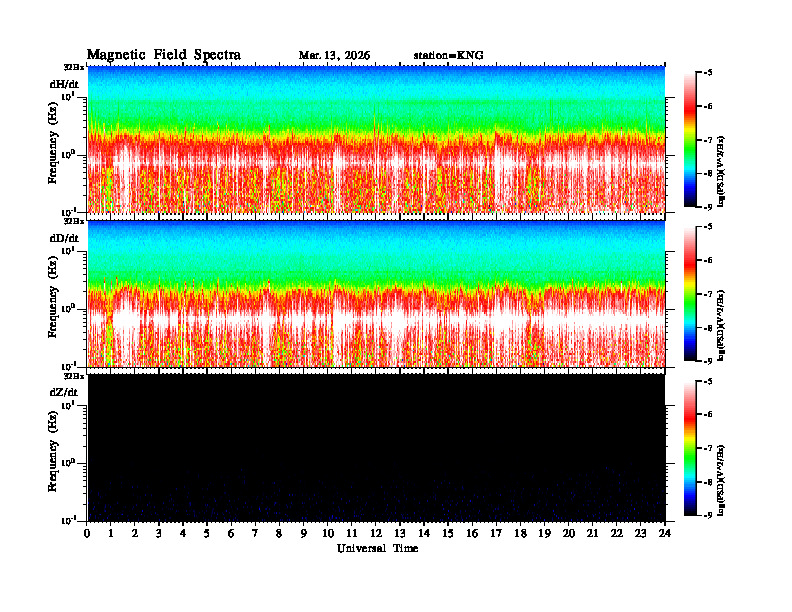Click the log PSD label beside dD/dt colorbar

coord(721,326)
